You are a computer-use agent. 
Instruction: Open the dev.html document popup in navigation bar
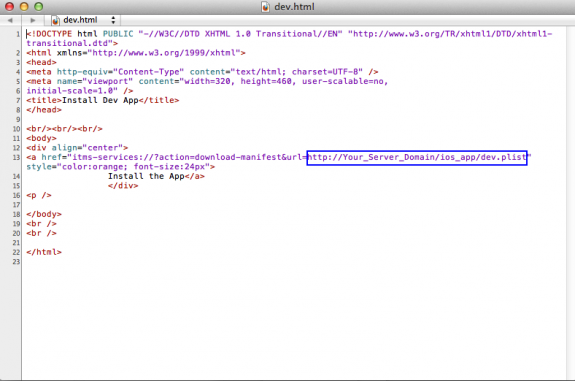[x=84, y=20]
